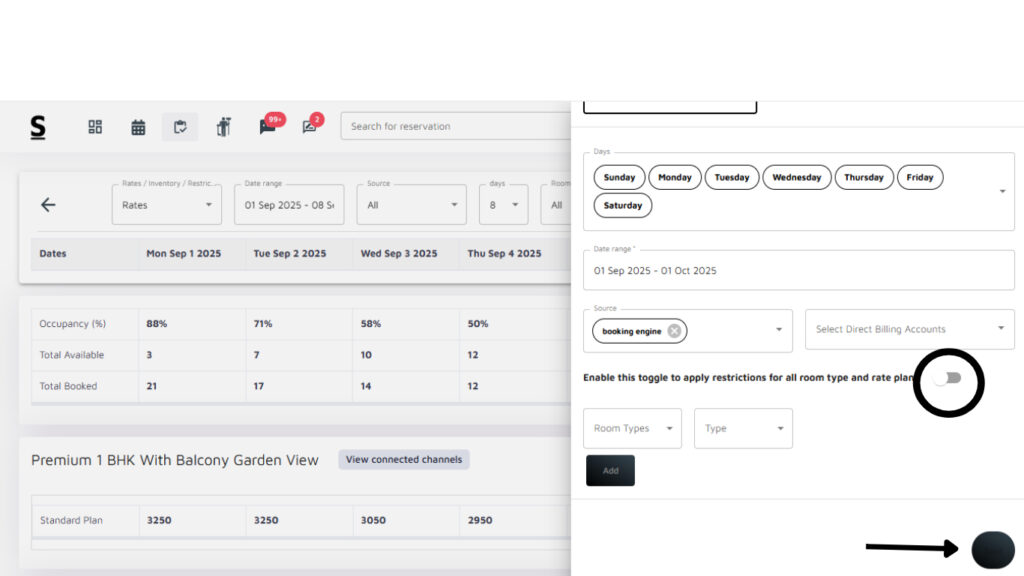Open the Source dropdown arrow in the side panel
This screenshot has width=1024, height=576.
[x=778, y=330]
